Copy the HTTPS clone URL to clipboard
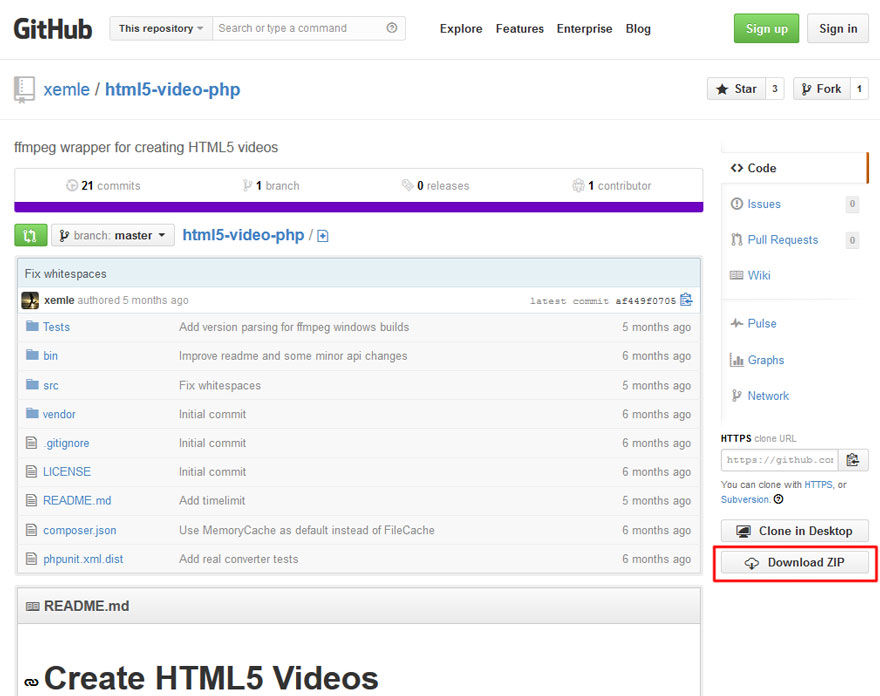 (x=853, y=460)
